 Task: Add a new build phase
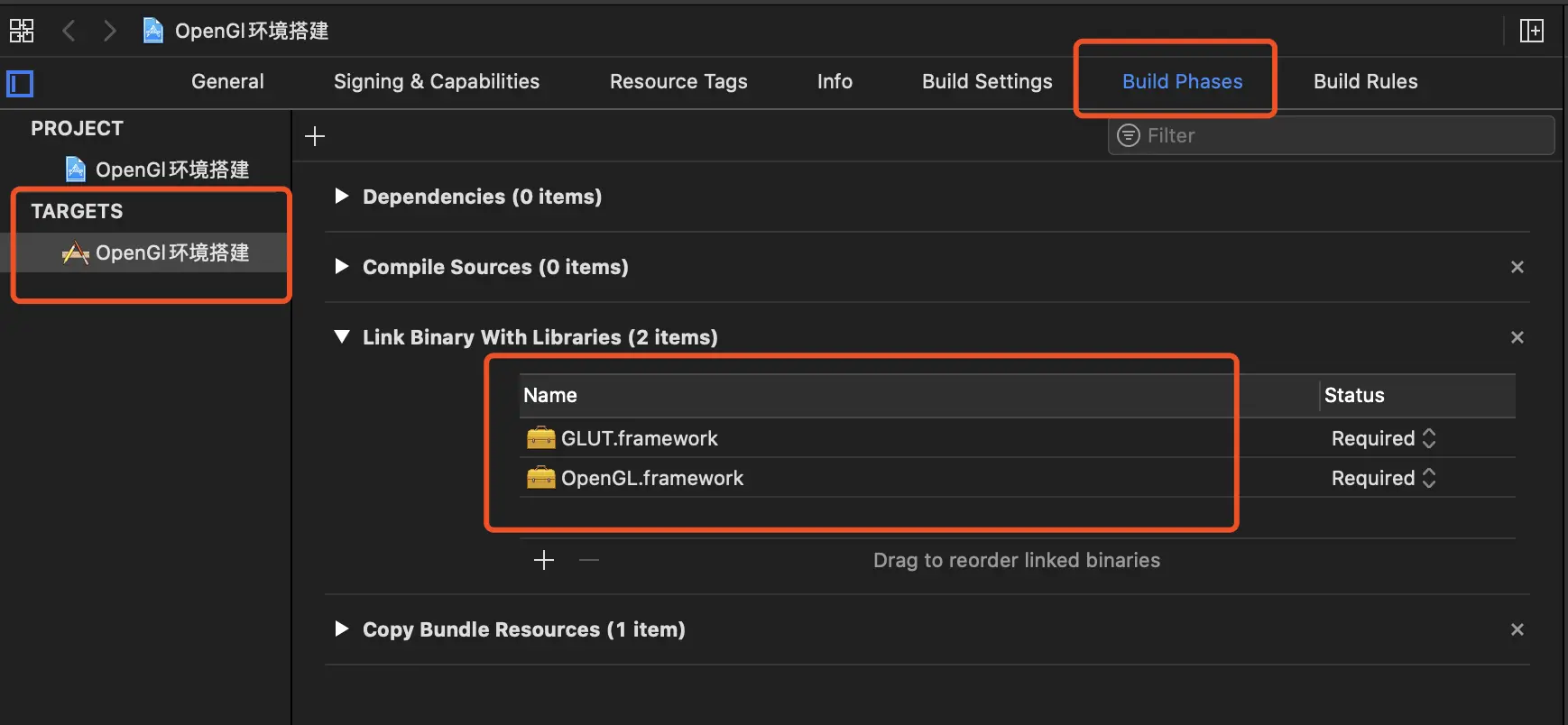[x=315, y=136]
